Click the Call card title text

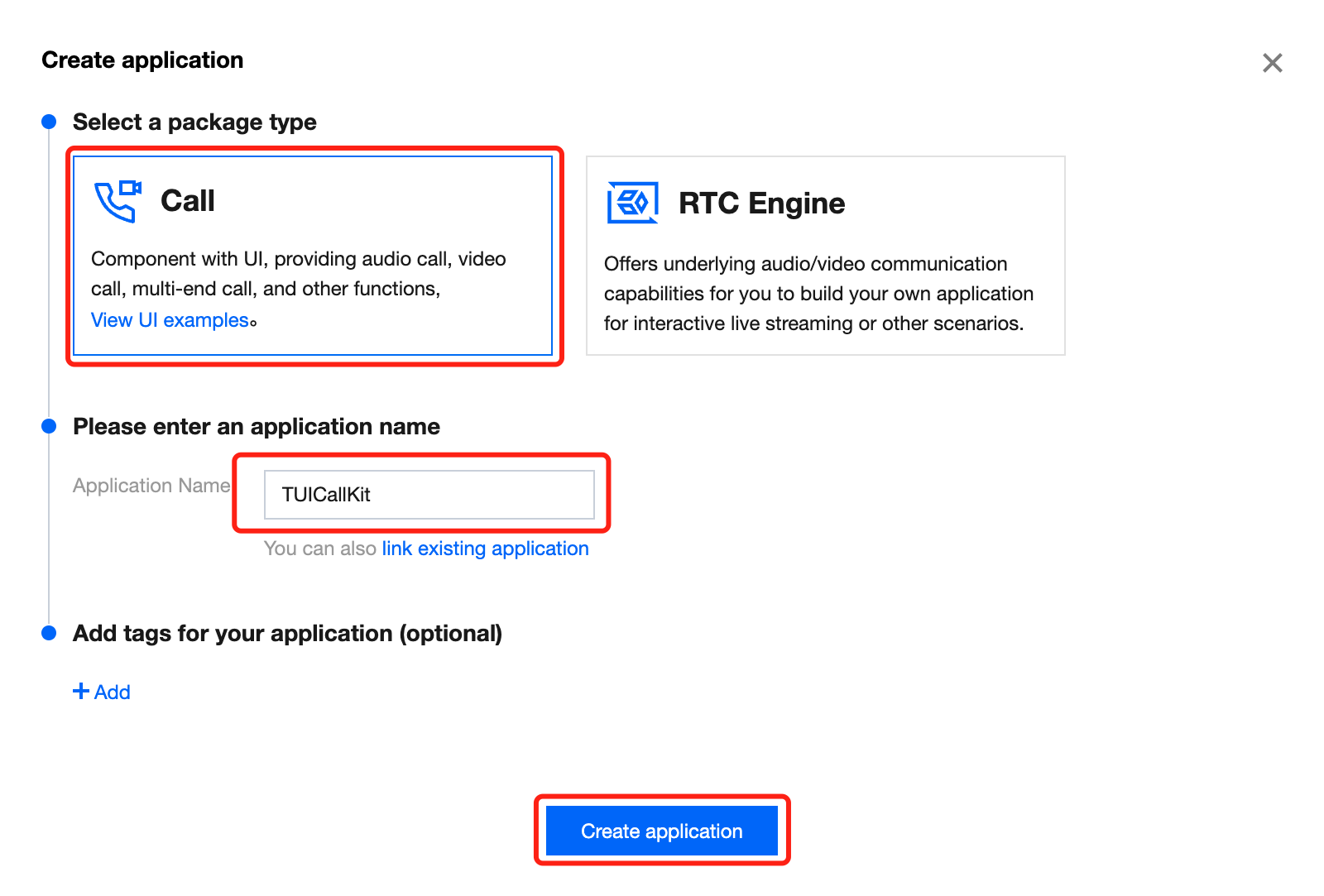click(188, 201)
